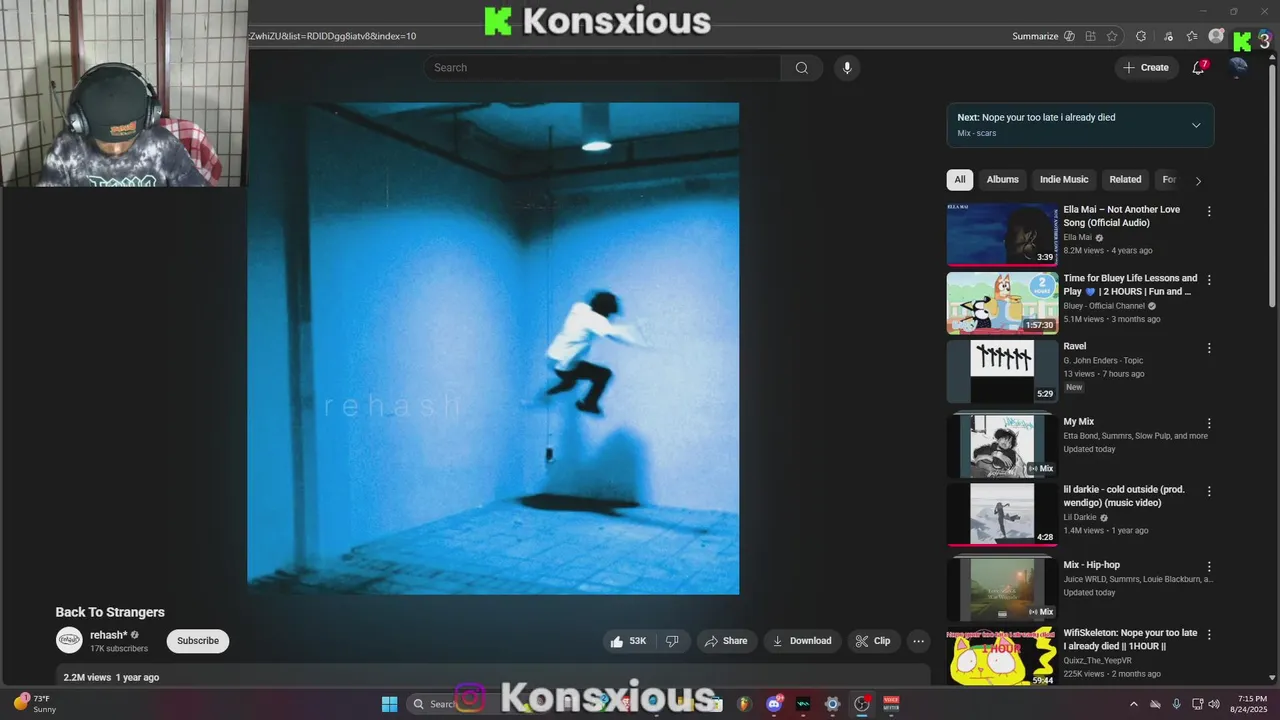Image resolution: width=1280 pixels, height=720 pixels.
Task: Open options menu for Bluey video
Action: click(1209, 280)
